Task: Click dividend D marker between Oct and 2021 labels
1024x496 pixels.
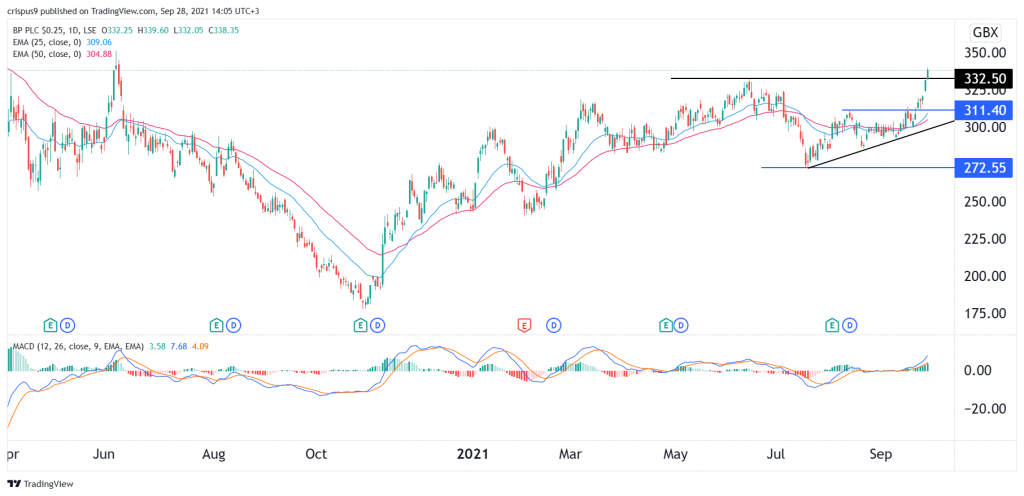Action: pyautogui.click(x=377, y=324)
